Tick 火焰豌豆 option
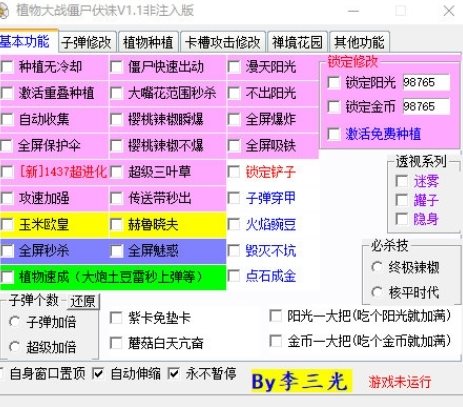The height and width of the screenshot is (407, 463). [x=234, y=224]
